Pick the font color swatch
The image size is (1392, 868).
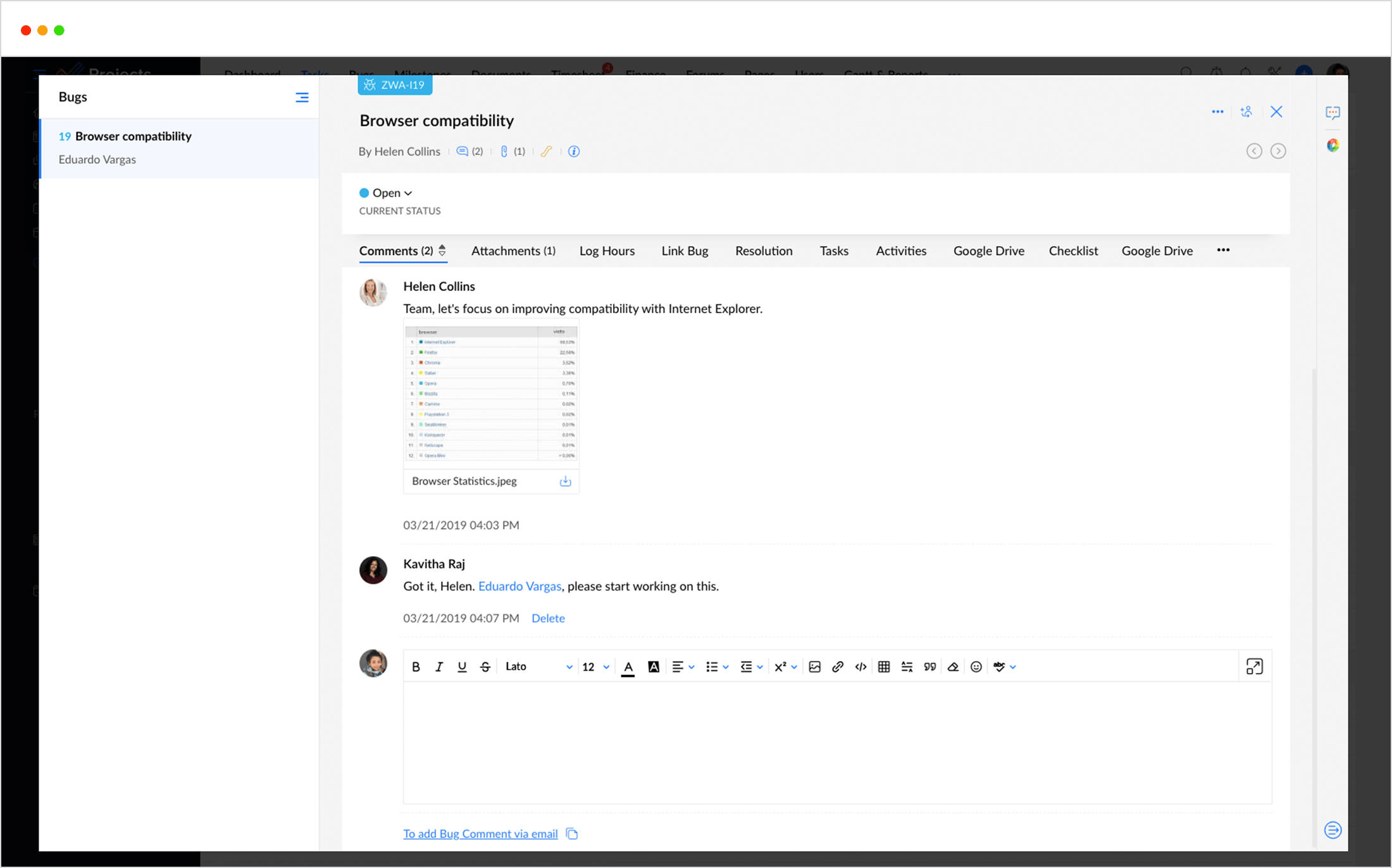click(x=628, y=667)
